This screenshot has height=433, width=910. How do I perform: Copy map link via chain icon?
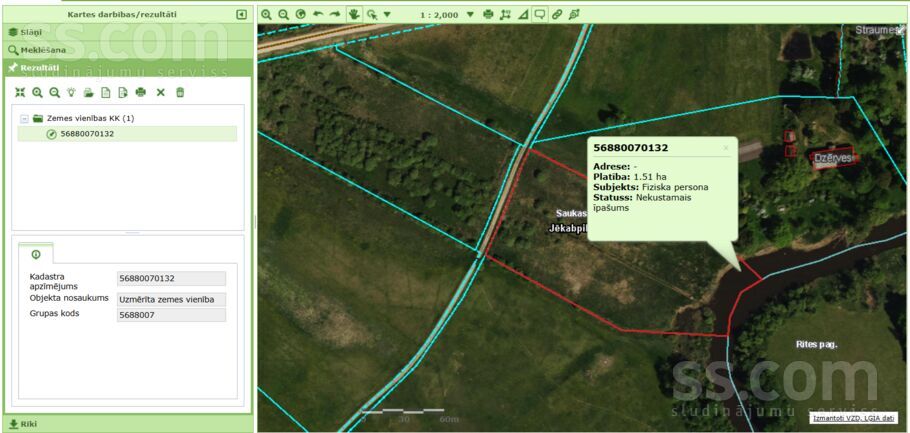point(557,15)
